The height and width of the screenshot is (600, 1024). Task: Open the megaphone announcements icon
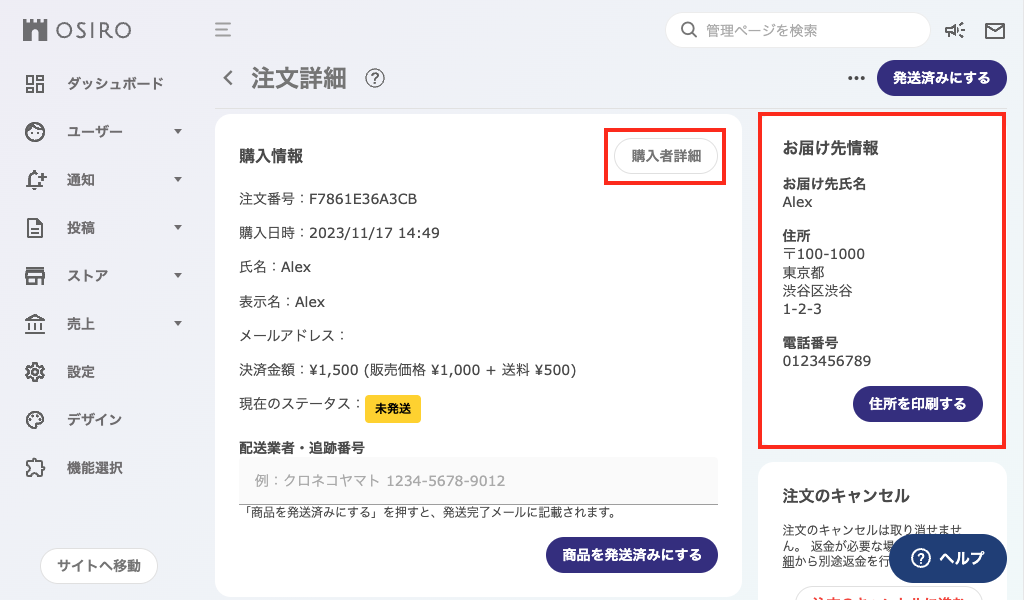click(955, 30)
